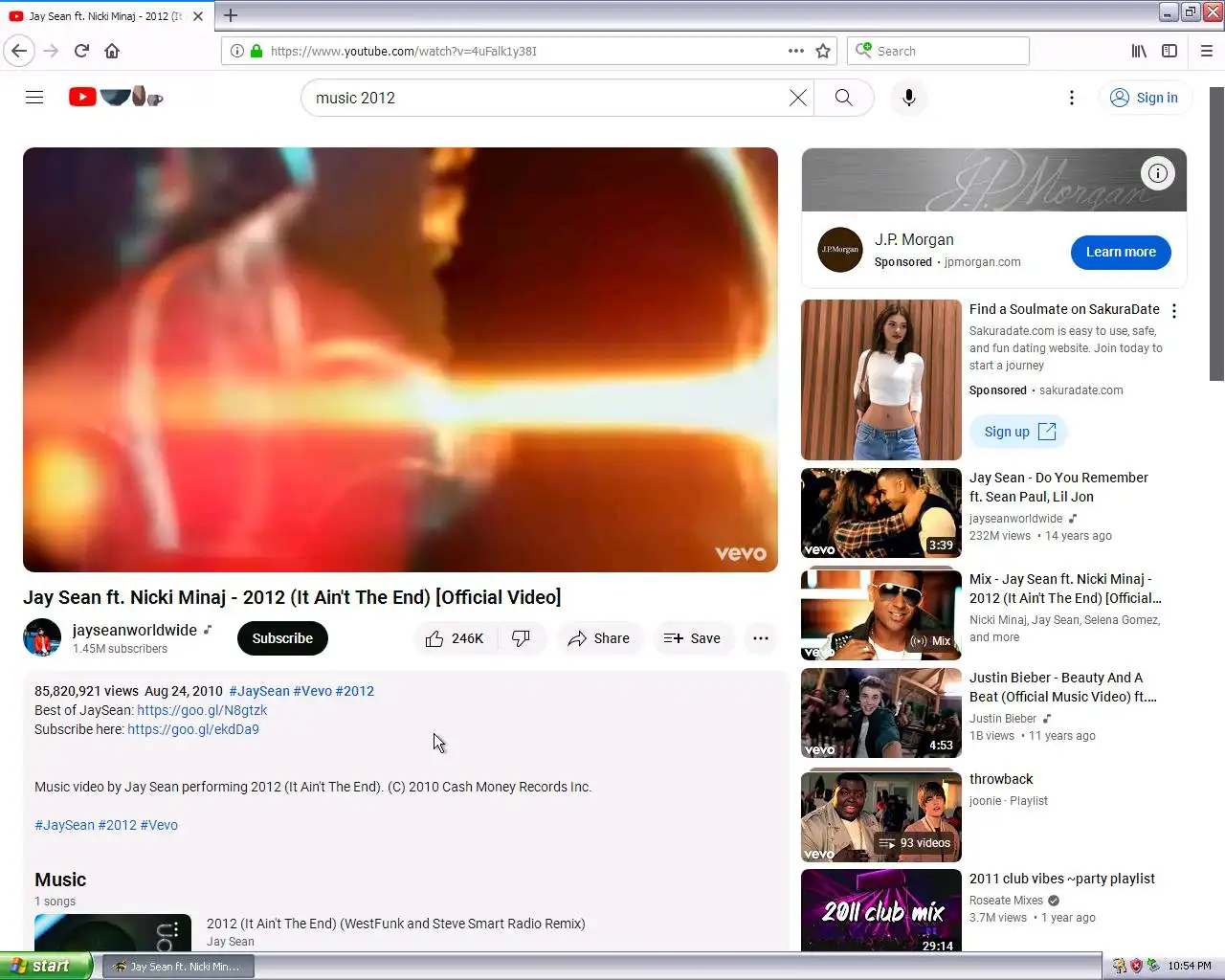Open YouTube settings three-dot menu
The width and height of the screenshot is (1225, 980).
coord(1072,98)
